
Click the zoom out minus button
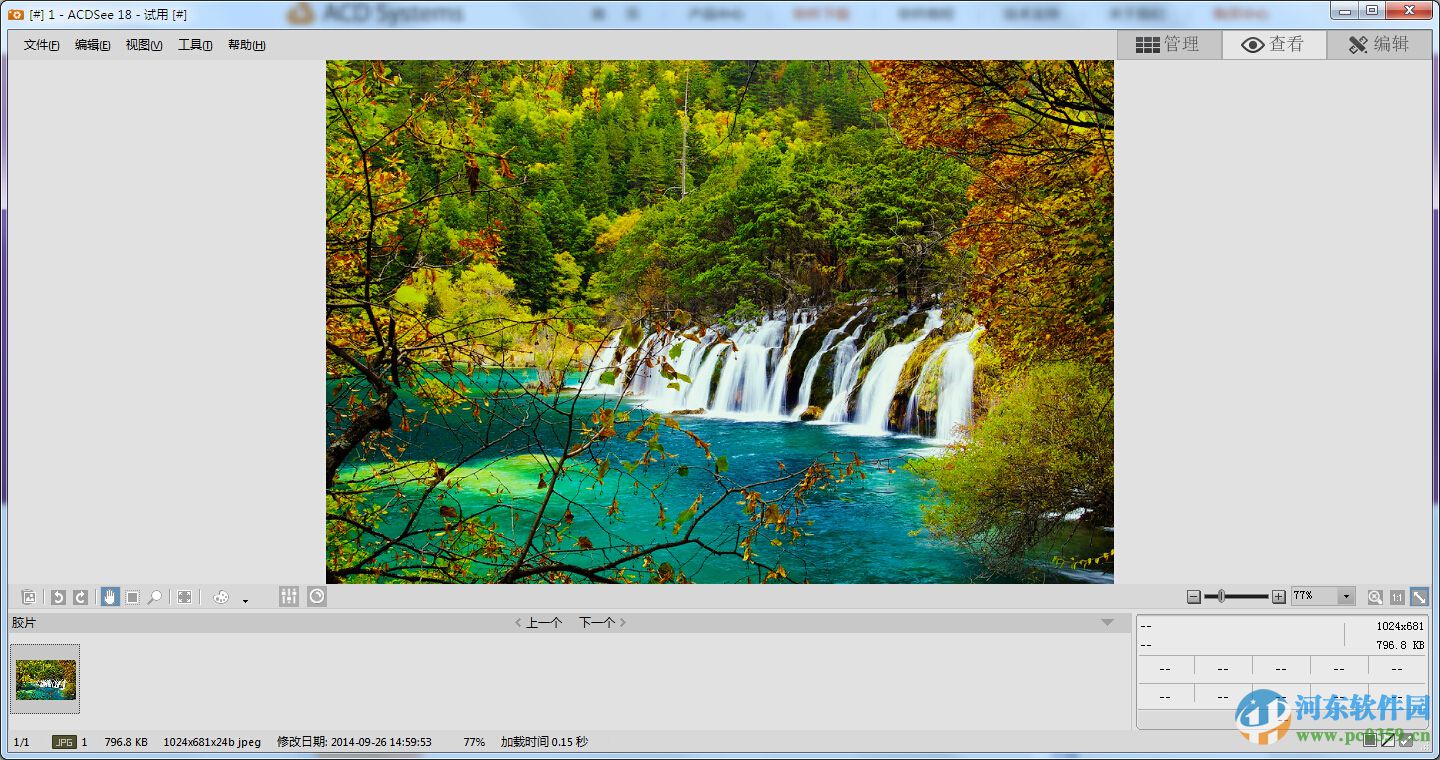coord(1193,597)
